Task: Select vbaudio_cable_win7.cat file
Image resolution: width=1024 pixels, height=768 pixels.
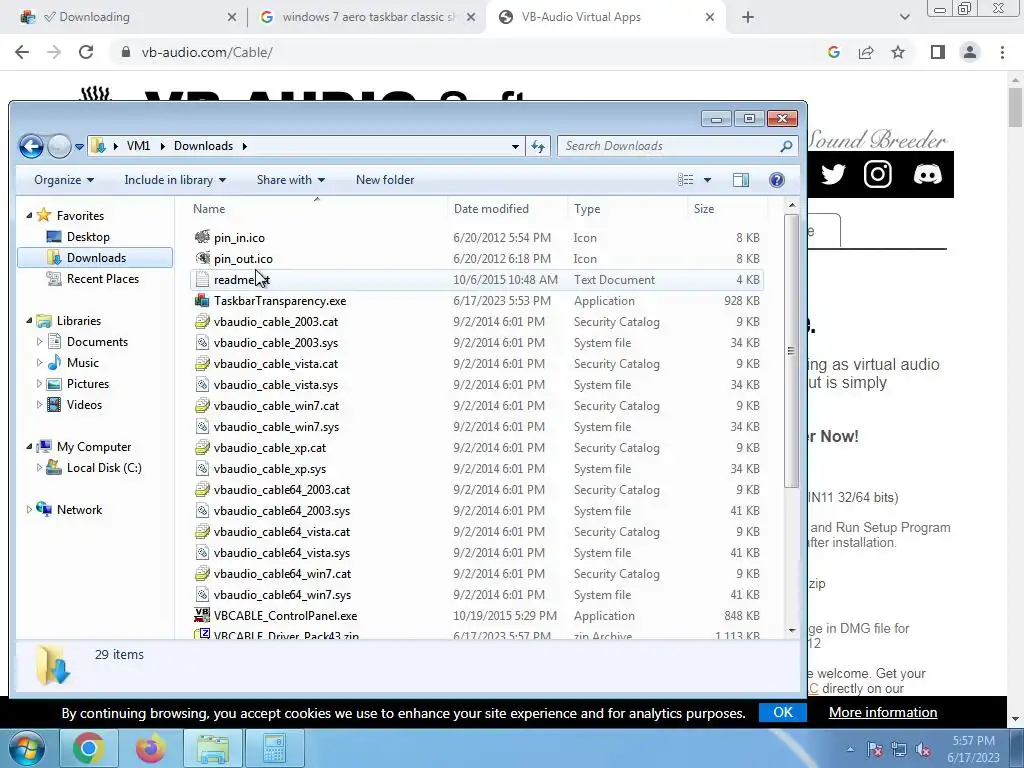Action: pyautogui.click(x=276, y=406)
